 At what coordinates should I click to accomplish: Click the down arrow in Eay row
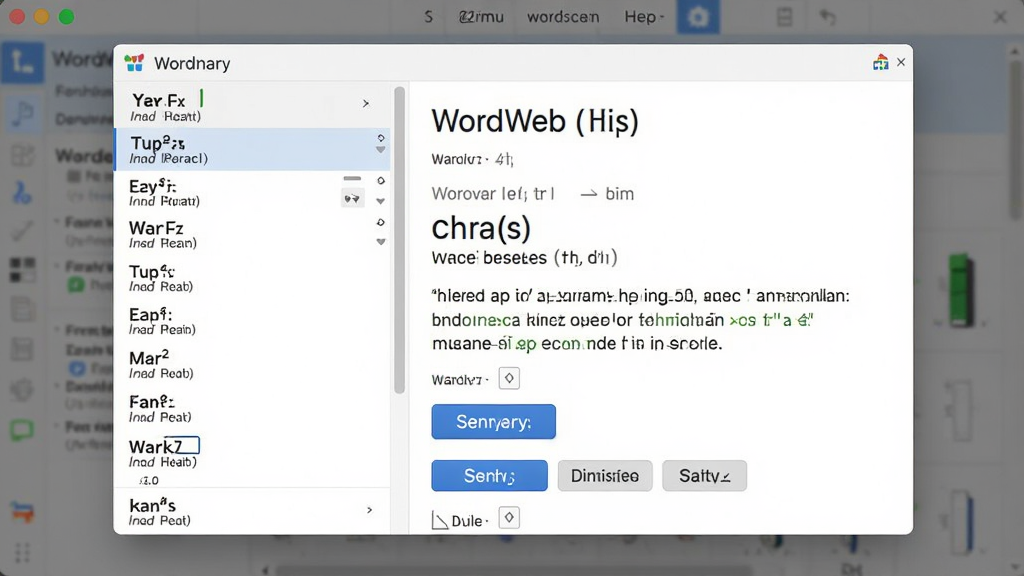coord(381,201)
